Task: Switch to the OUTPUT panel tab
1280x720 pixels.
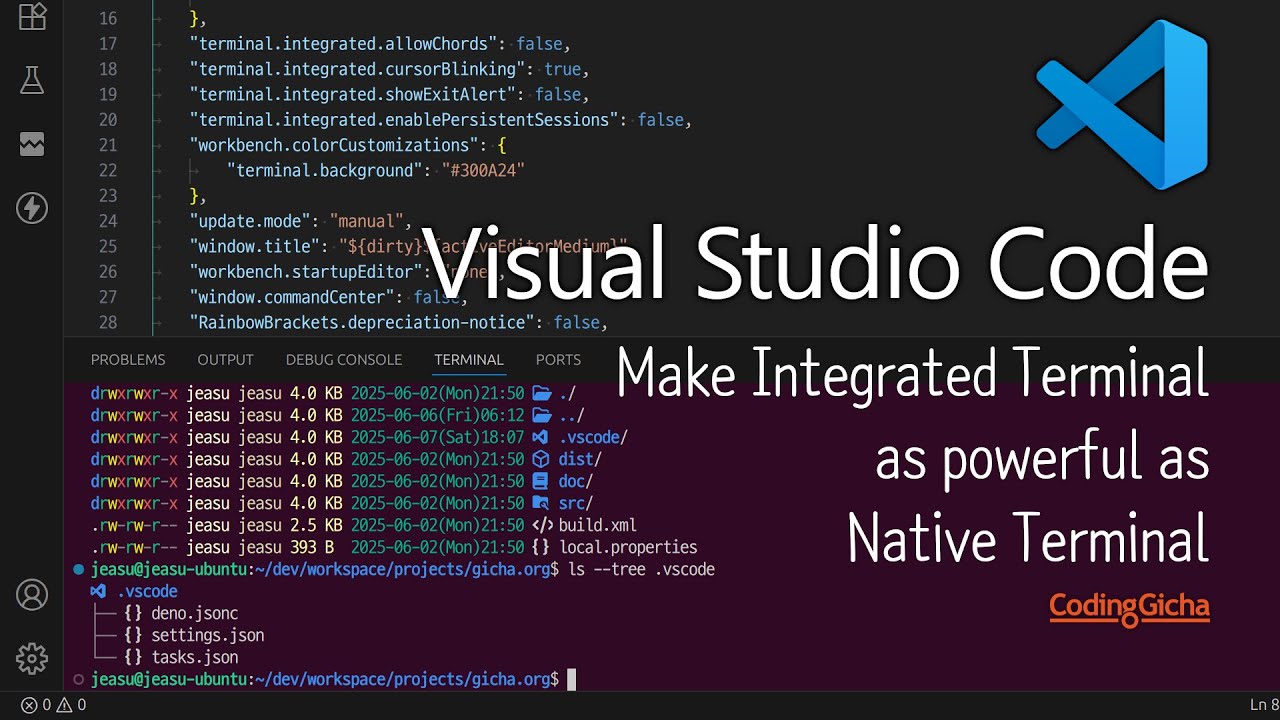Action: [x=225, y=359]
